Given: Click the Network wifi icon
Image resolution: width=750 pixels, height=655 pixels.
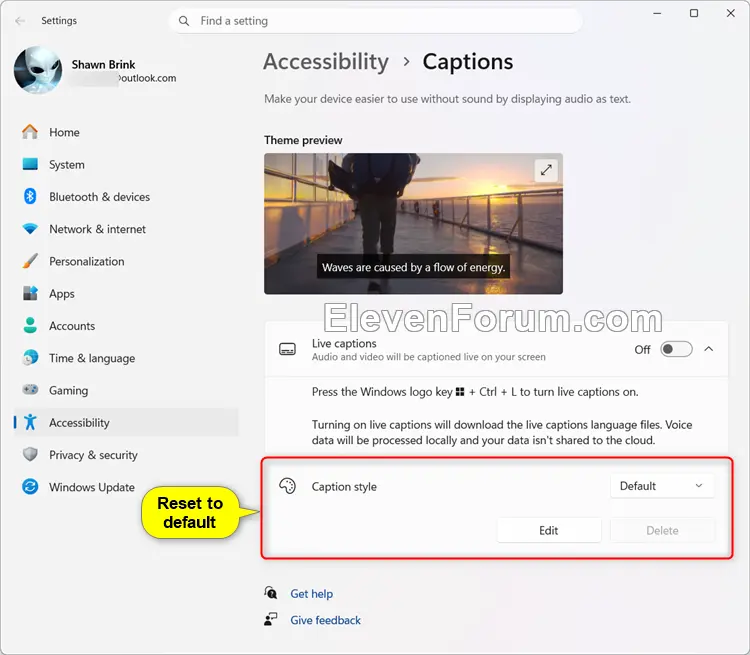Looking at the screenshot, I should point(30,229).
